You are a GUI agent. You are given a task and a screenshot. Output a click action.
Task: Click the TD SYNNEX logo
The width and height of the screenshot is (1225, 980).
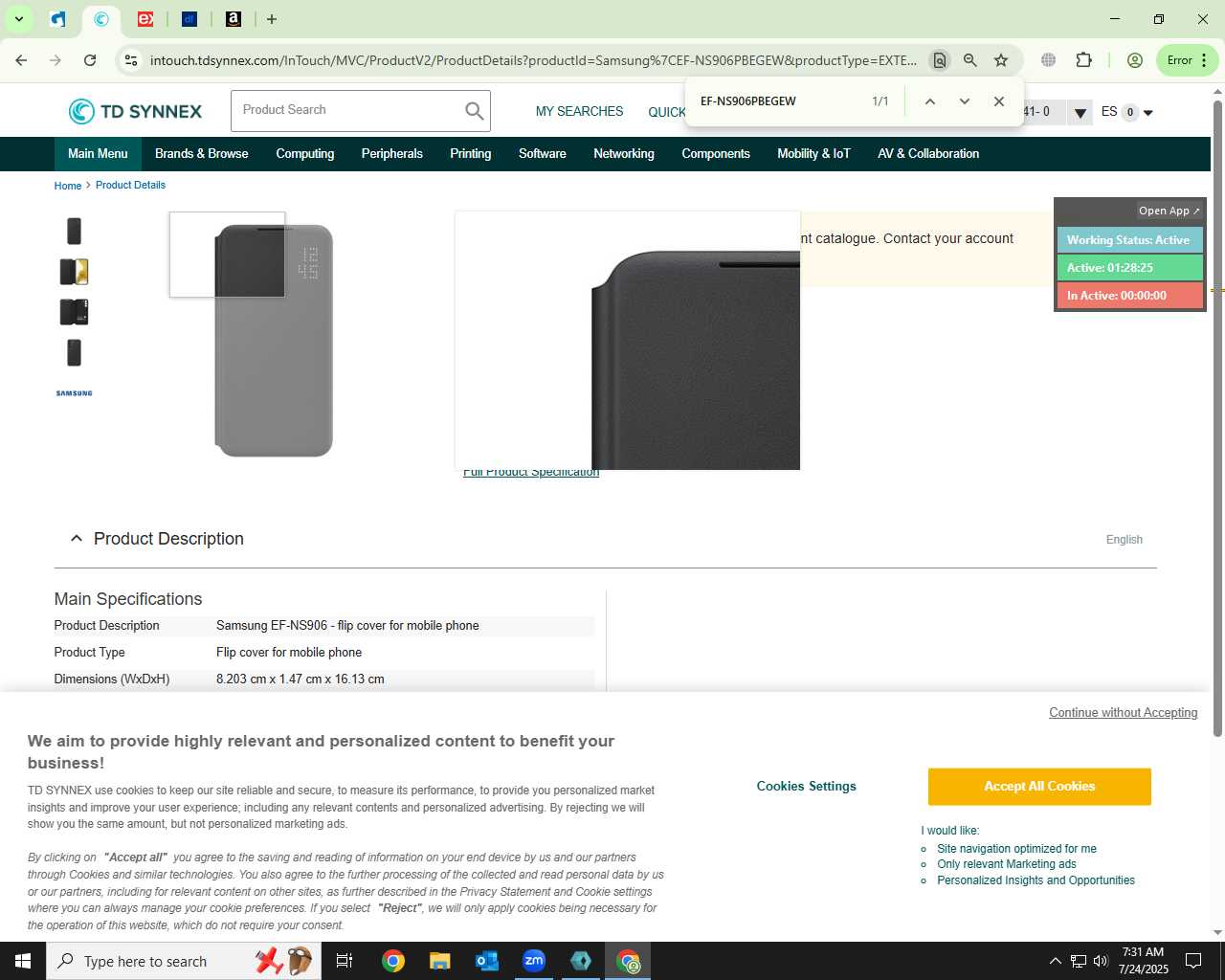(x=135, y=111)
